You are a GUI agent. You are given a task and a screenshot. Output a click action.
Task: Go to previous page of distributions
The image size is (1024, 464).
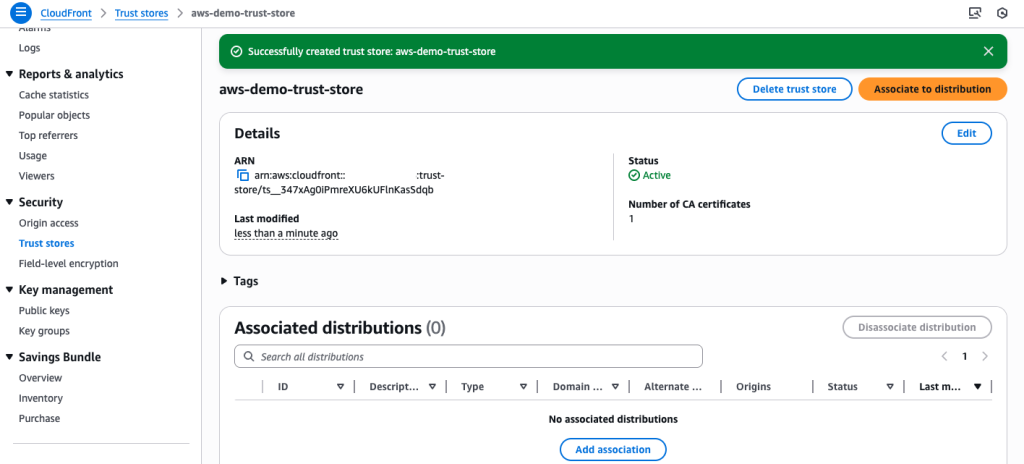[944, 356]
